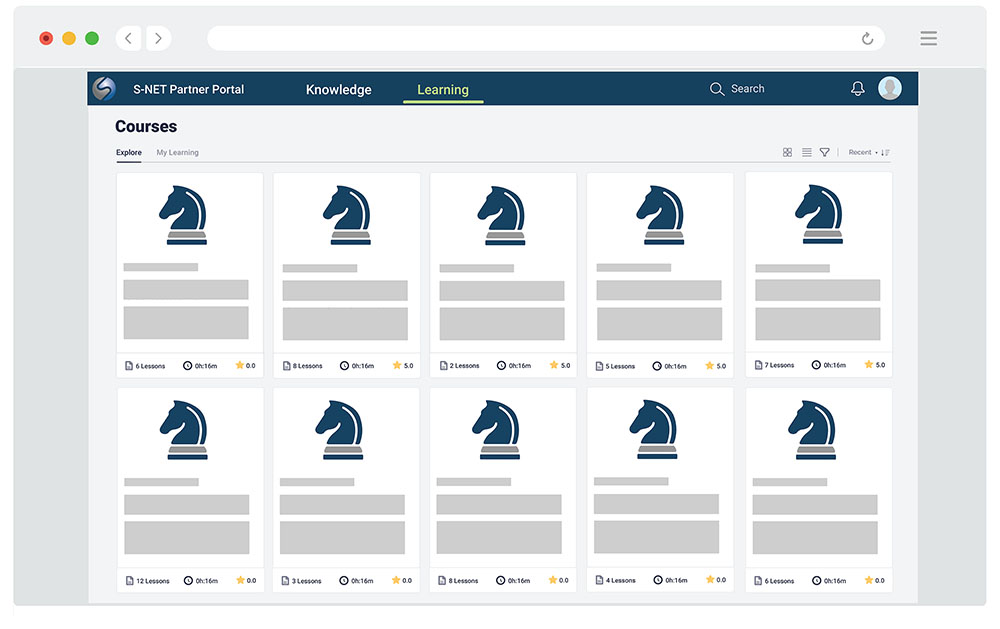Select the Explore tab

129,152
